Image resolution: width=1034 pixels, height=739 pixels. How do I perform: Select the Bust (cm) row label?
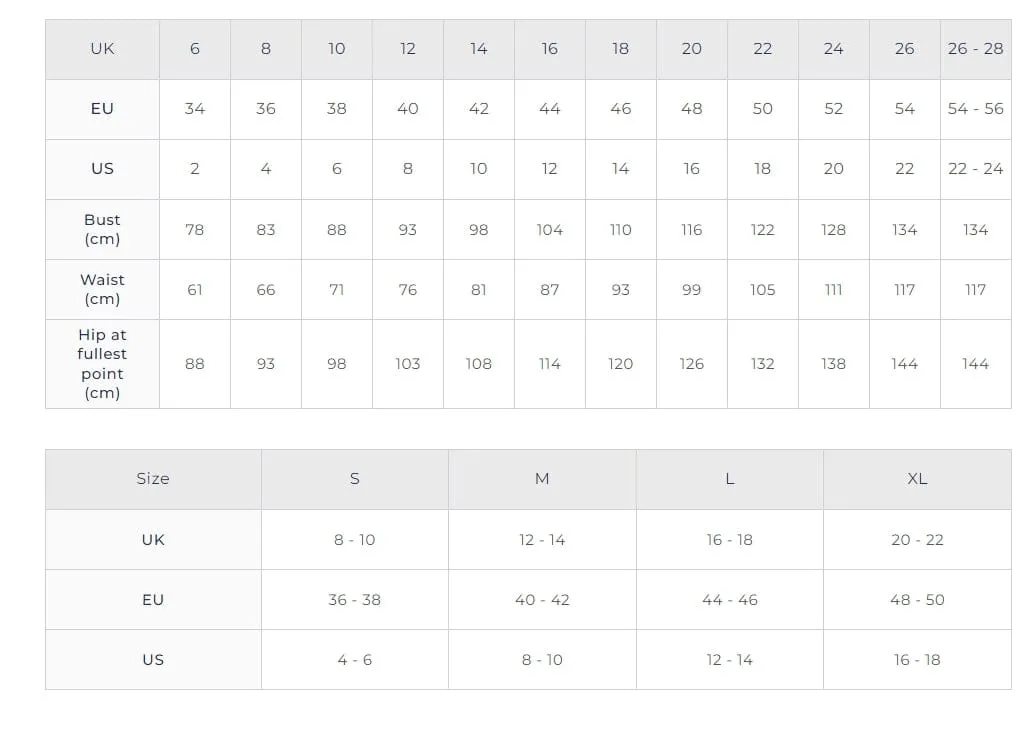click(102, 229)
